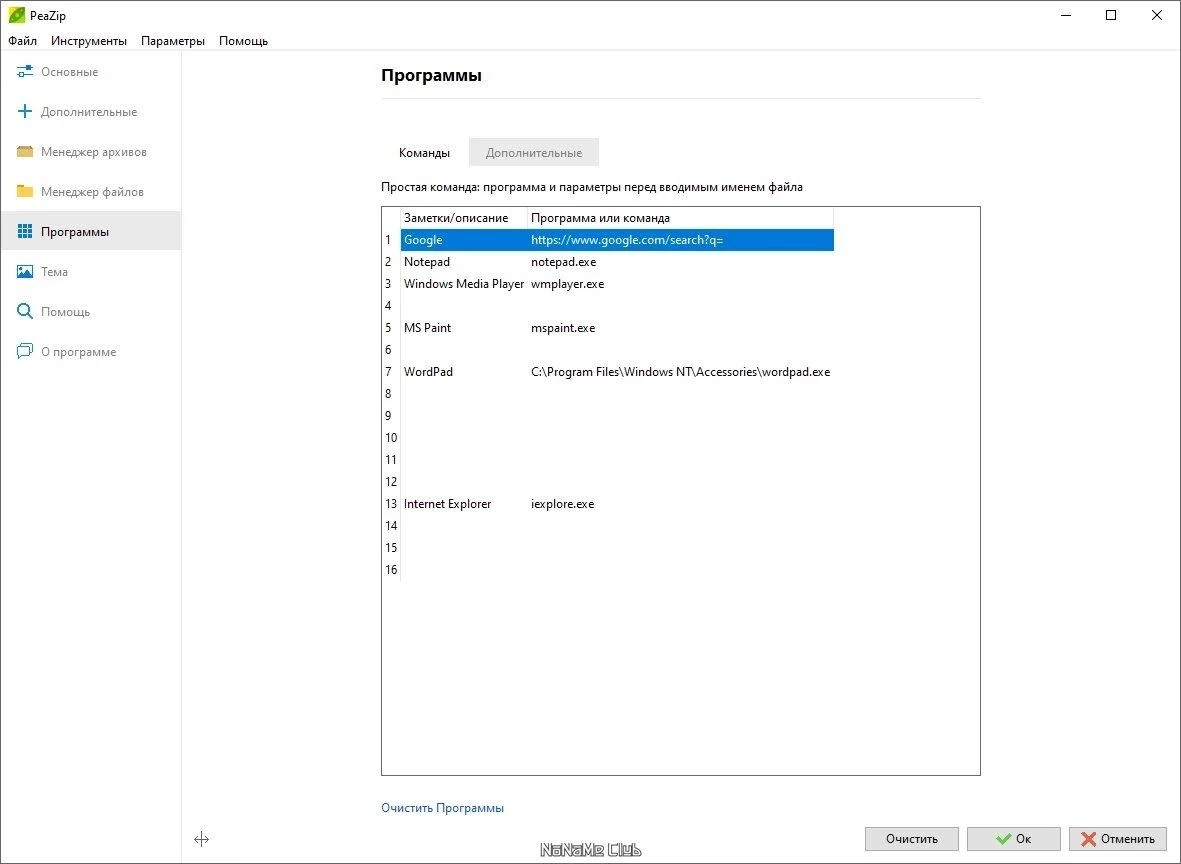Select the Google row description cell
This screenshot has height=864, width=1181.
point(464,240)
